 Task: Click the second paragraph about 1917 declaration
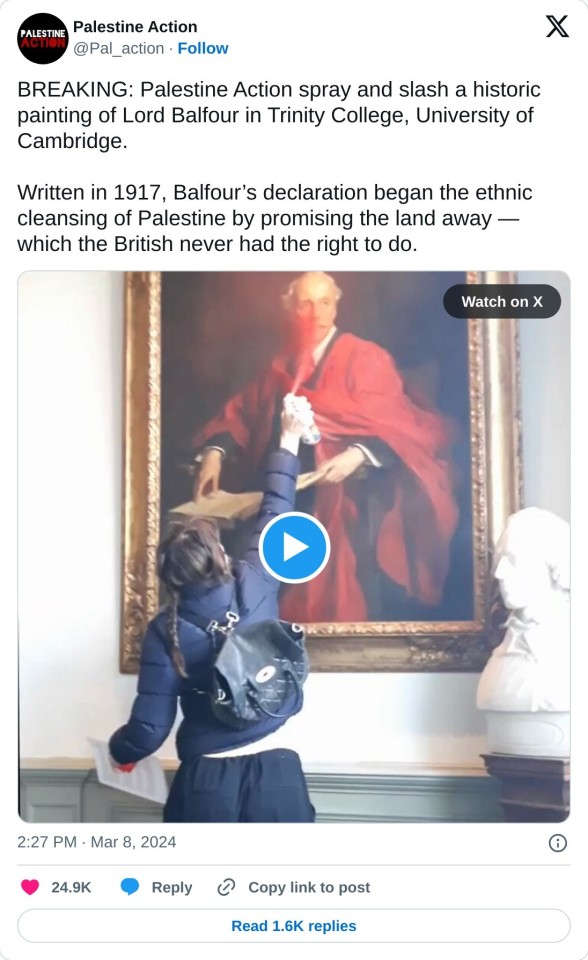tap(274, 218)
